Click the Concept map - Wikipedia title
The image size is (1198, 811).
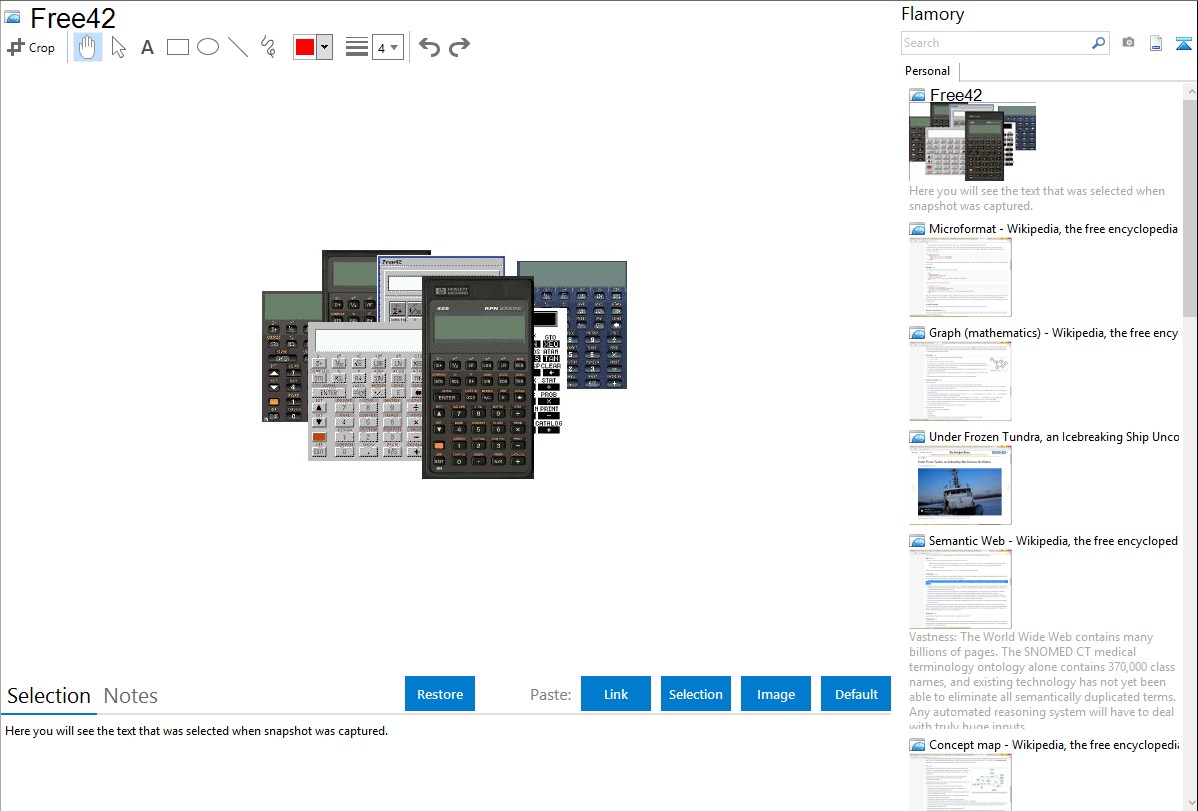[x=1053, y=744]
